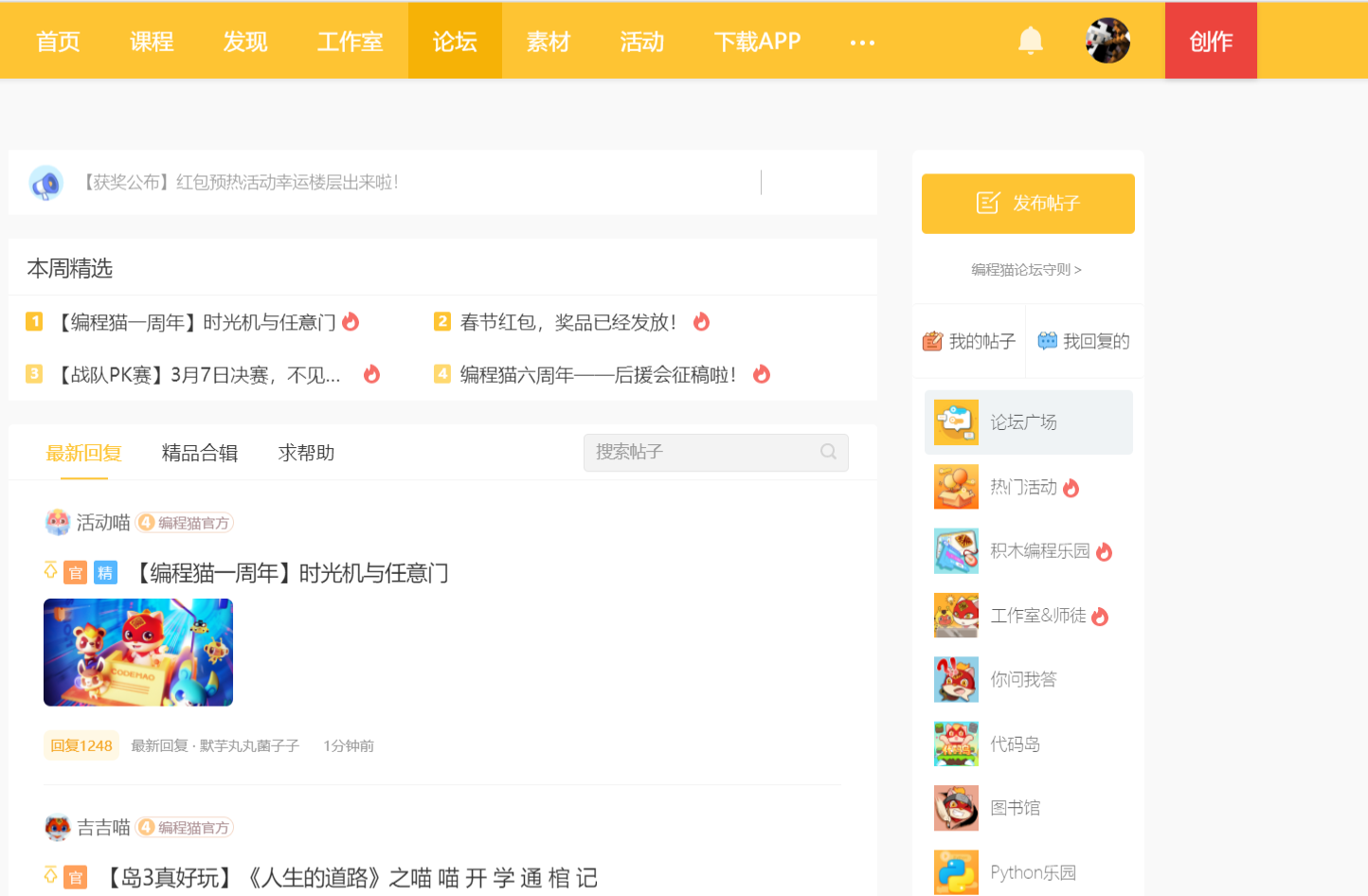Click the number 4 rank badge in 本周精选
This screenshot has width=1368, height=896.
tap(442, 374)
